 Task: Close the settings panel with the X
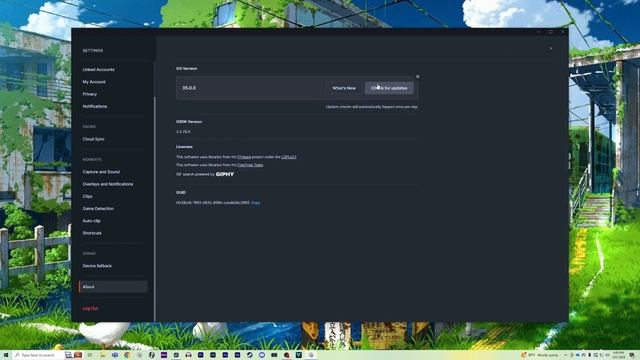pyautogui.click(x=551, y=48)
